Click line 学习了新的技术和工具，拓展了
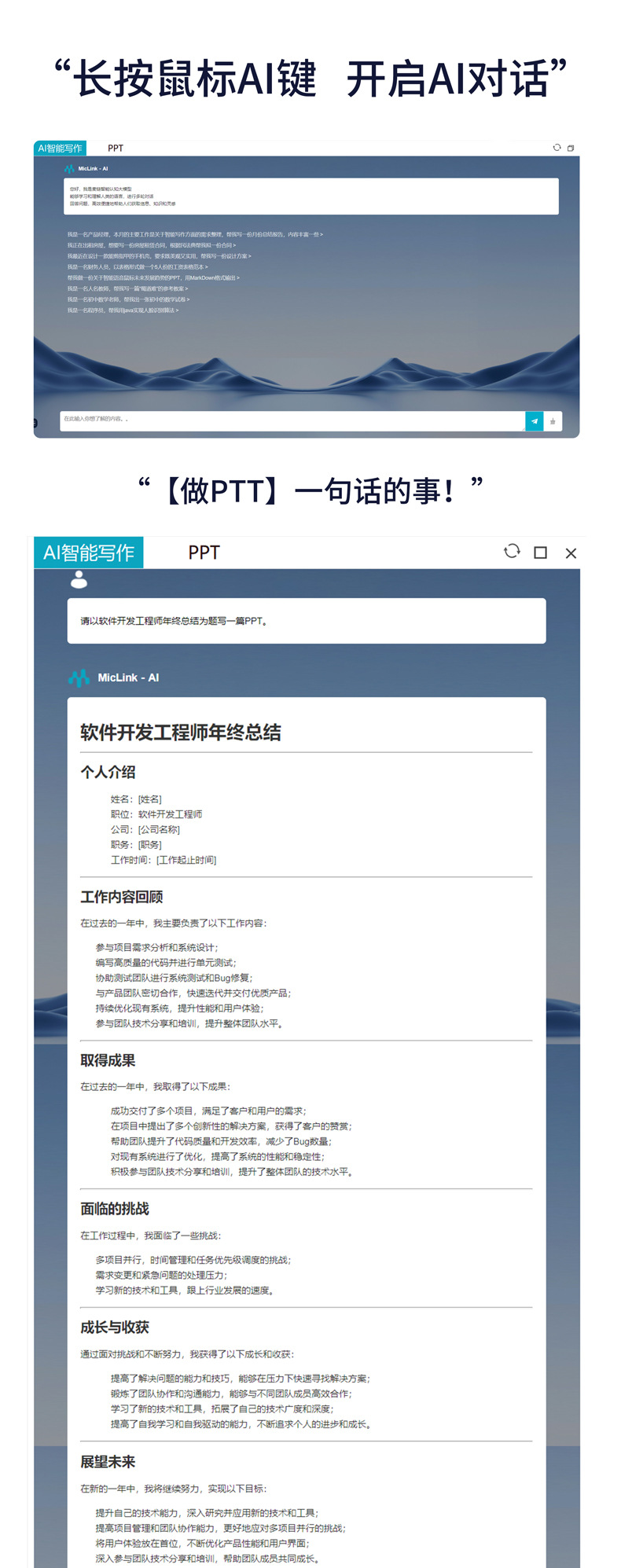This screenshot has height=1568, width=621. 222,1409
